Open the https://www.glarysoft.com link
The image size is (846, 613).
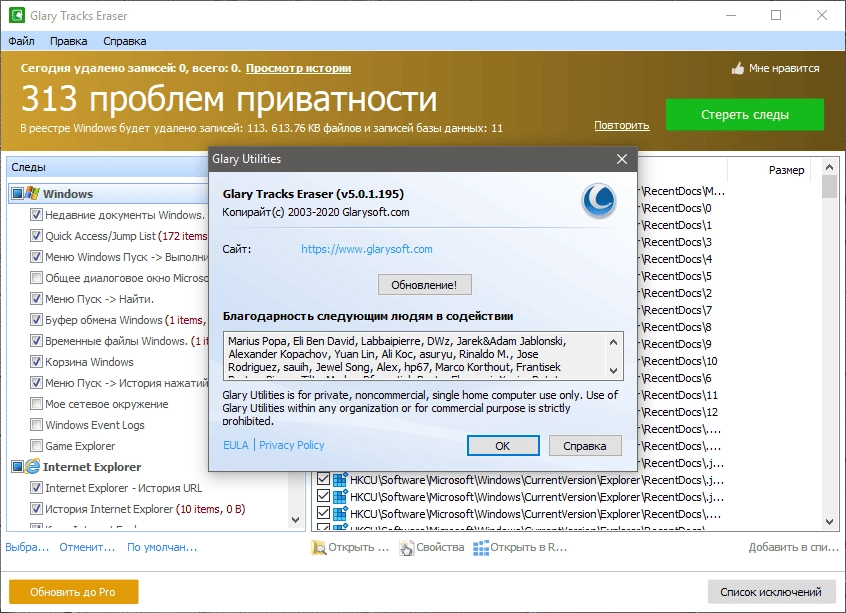(x=367, y=249)
